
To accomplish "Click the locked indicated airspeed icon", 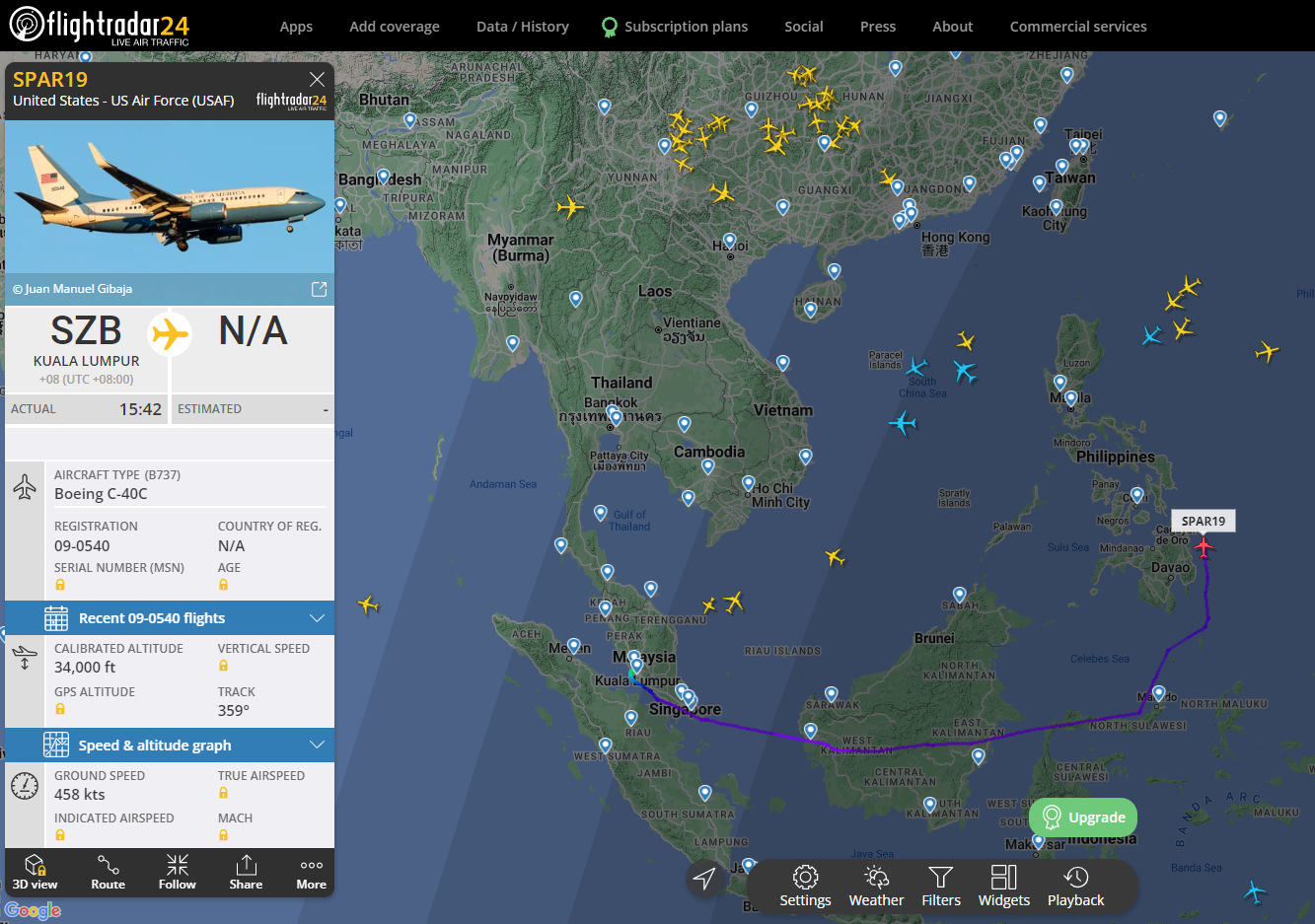I will coord(60,835).
